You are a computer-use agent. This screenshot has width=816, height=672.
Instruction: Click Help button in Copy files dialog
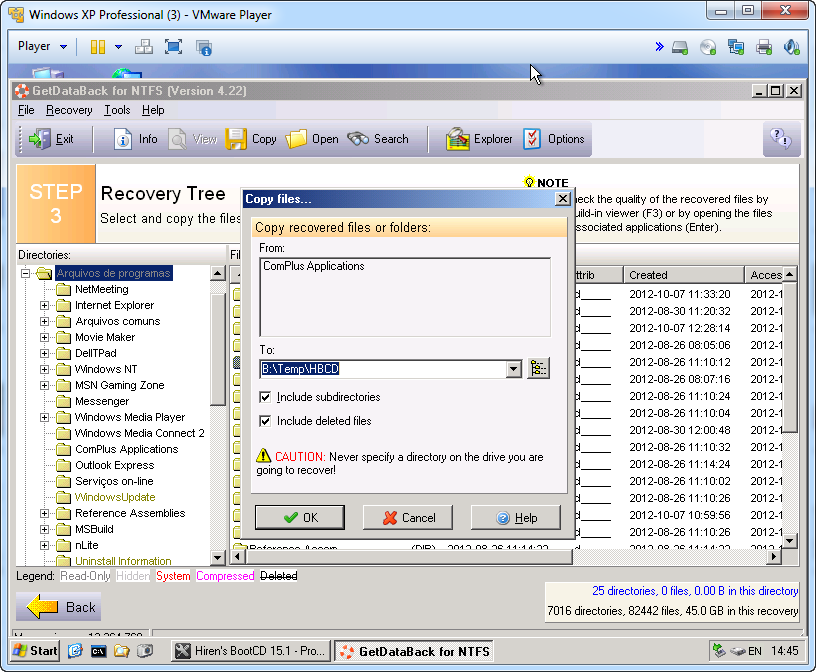coord(516,517)
